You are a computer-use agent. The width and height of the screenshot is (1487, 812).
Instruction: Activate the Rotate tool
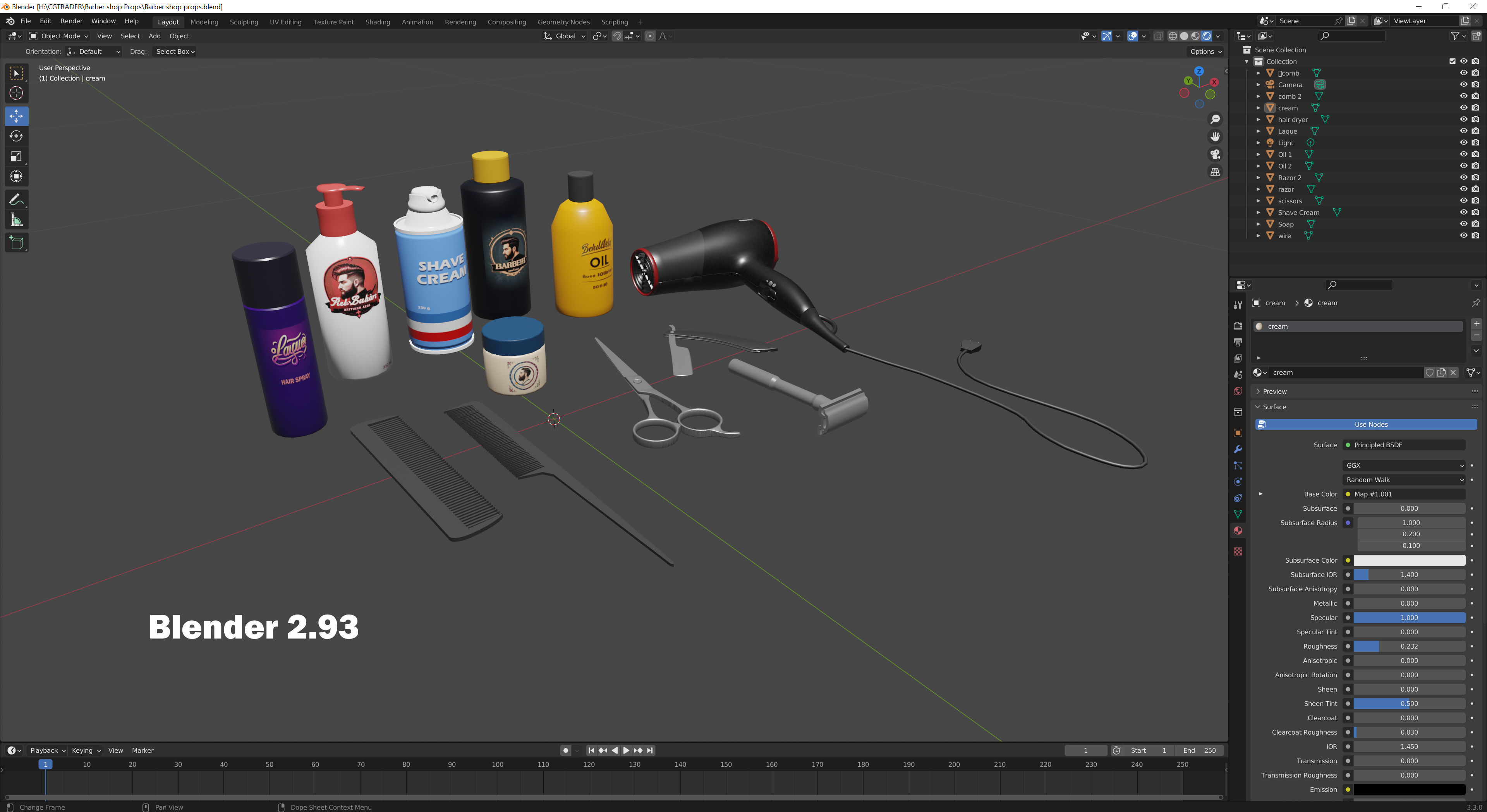click(16, 136)
